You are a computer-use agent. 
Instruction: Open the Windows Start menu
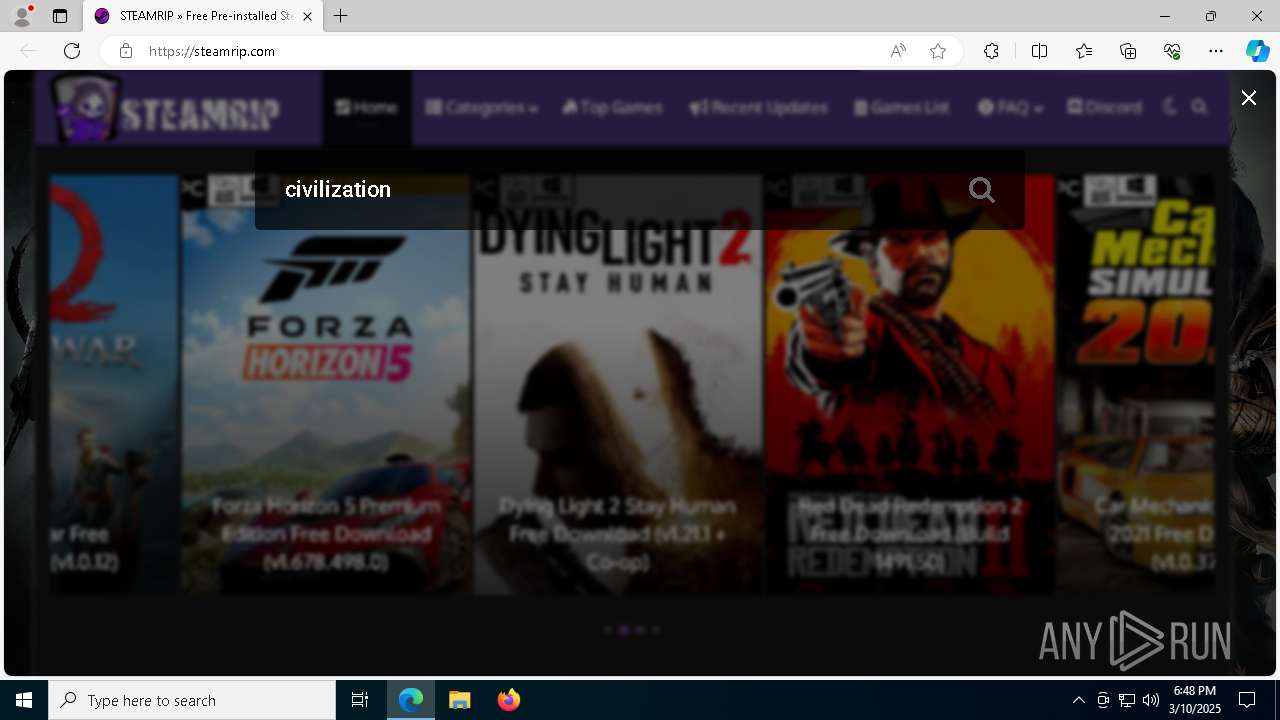[x=24, y=700]
